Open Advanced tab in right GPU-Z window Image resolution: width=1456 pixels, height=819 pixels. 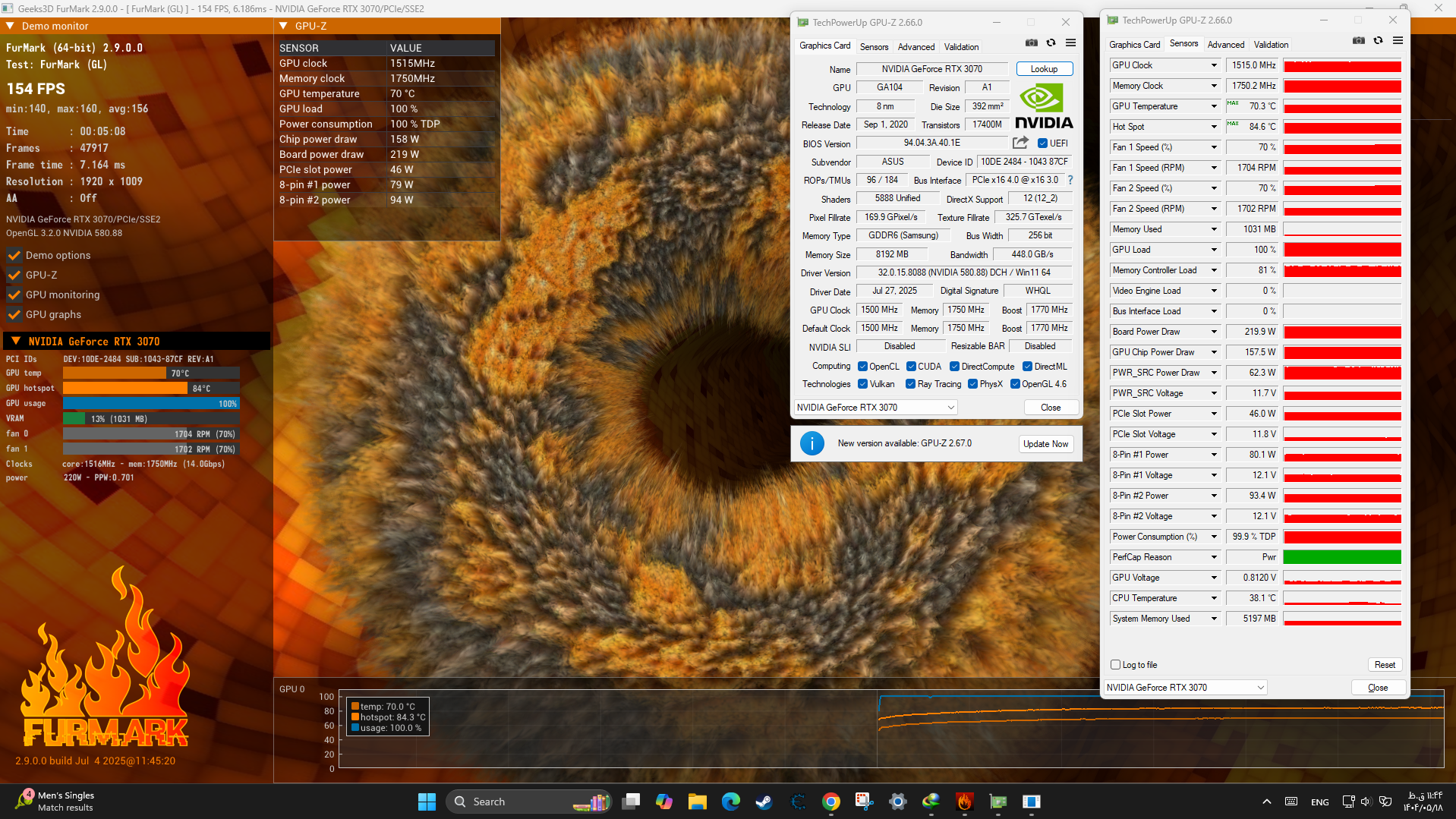pos(1226,45)
